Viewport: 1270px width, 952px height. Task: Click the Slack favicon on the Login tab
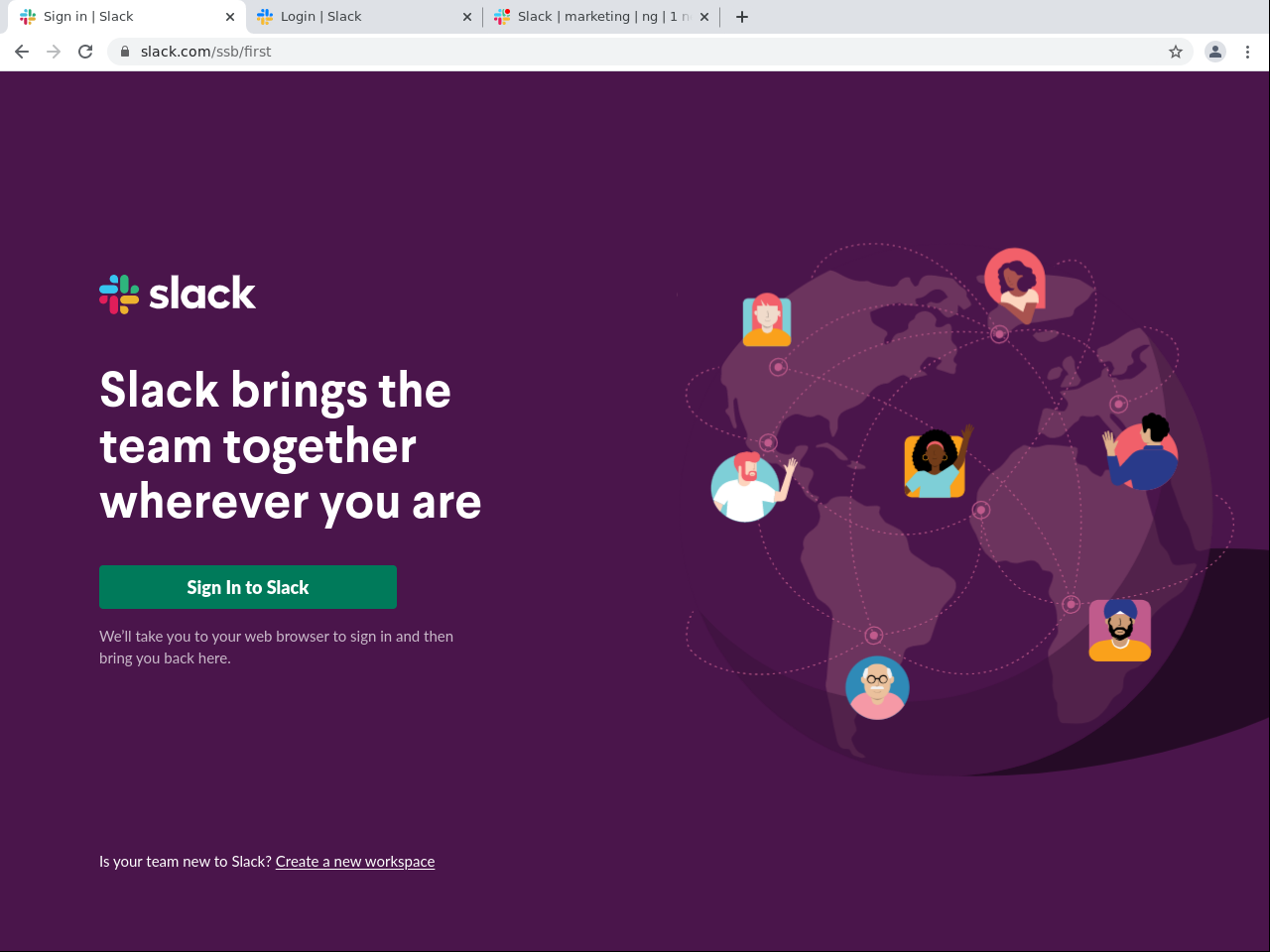pos(265,17)
